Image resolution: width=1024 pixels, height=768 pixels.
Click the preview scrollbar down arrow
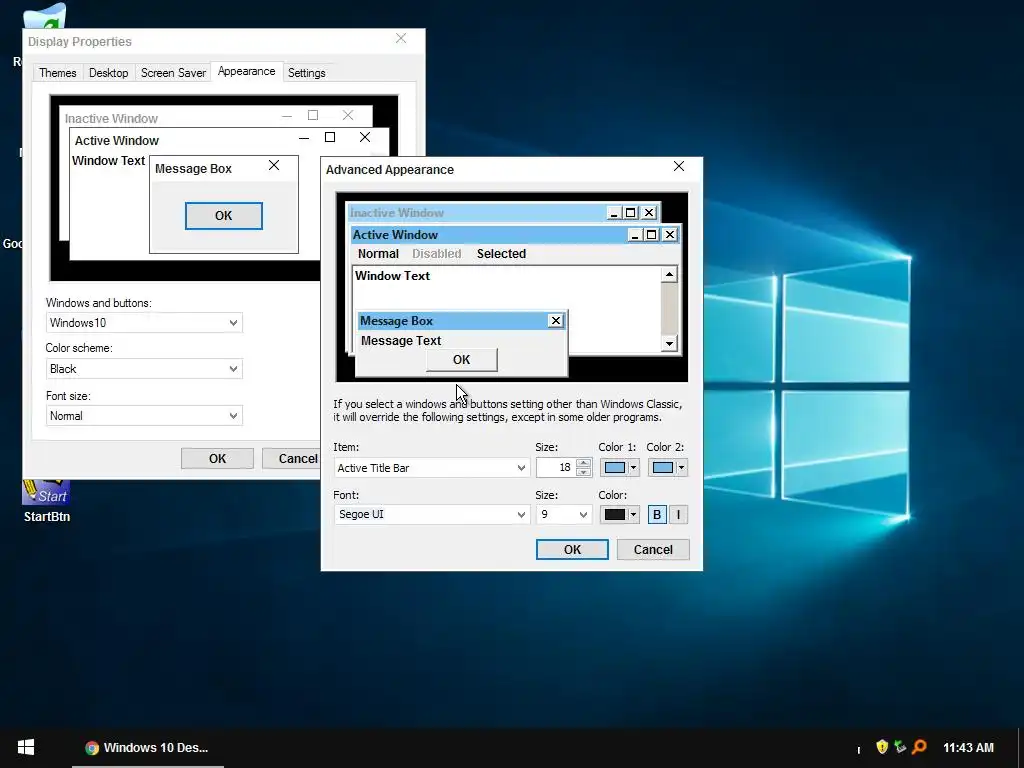[669, 344]
